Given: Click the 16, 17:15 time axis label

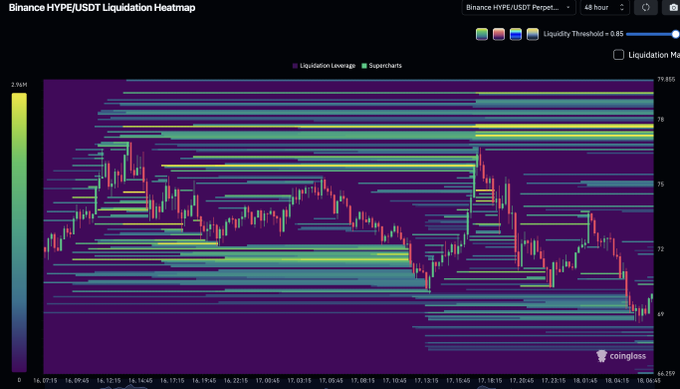Looking at the screenshot, I should [172, 381].
